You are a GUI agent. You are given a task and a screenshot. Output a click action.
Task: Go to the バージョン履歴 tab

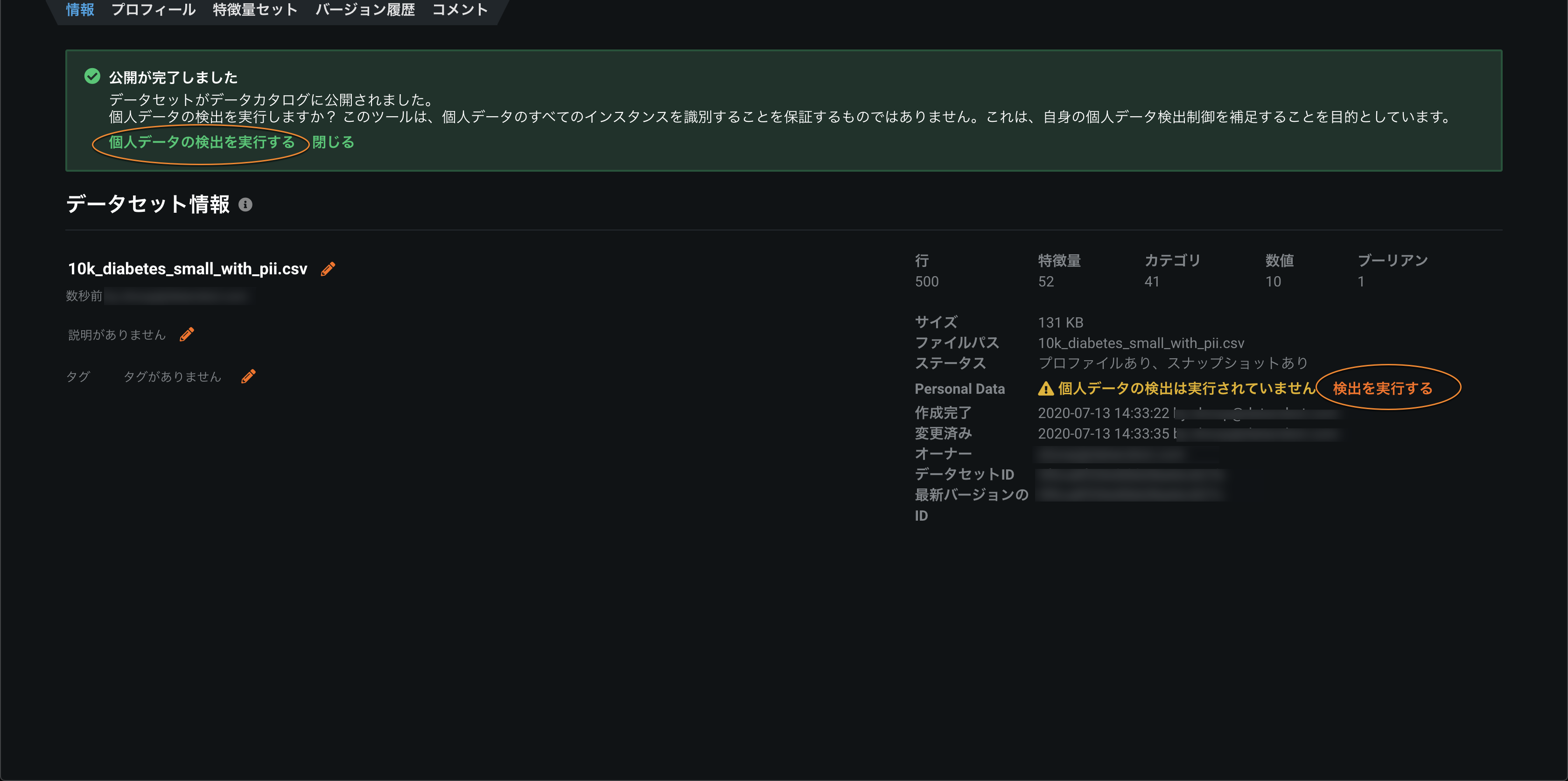point(364,9)
